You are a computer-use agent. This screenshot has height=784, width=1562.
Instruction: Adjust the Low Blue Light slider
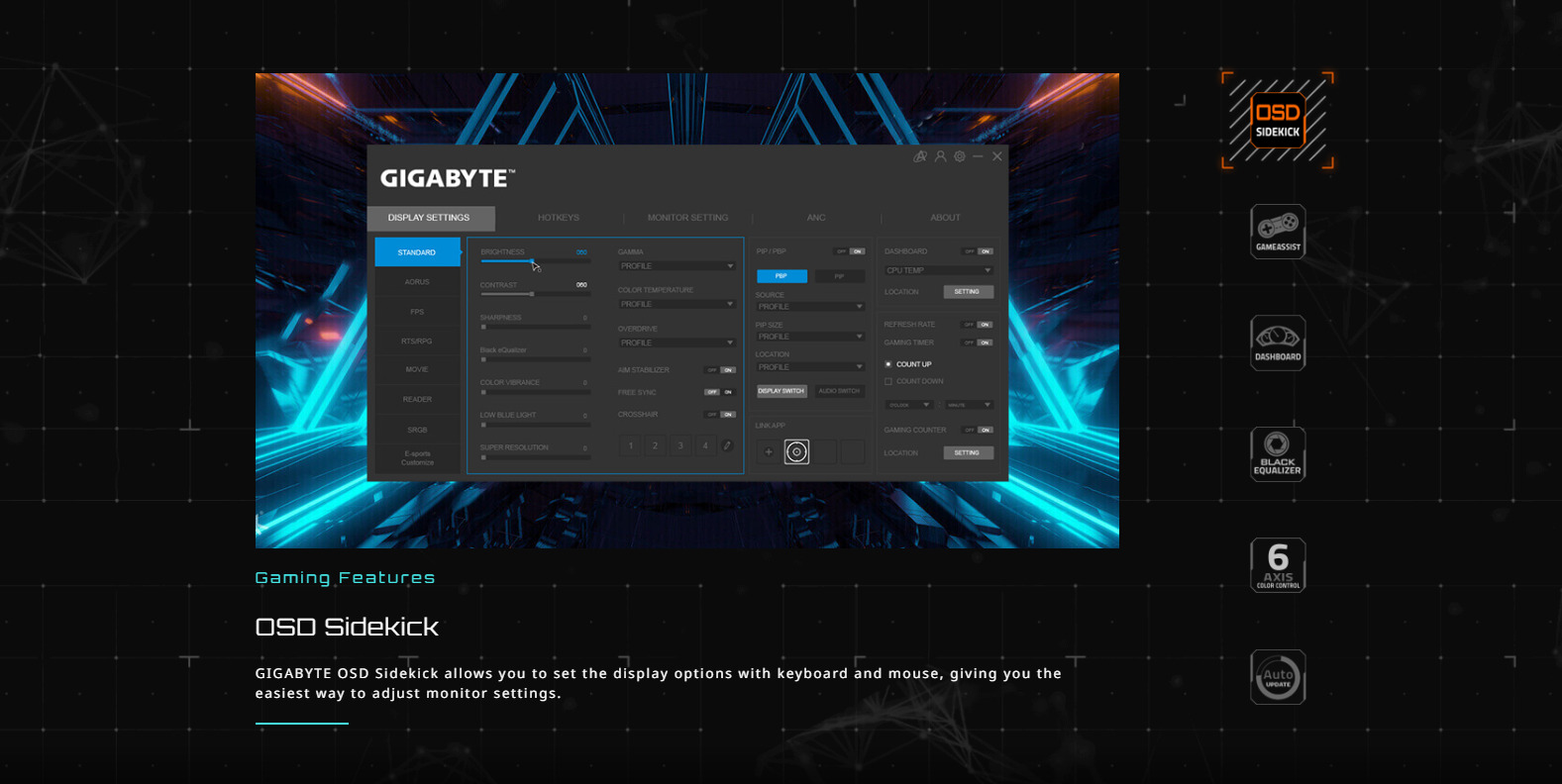pyautogui.click(x=535, y=425)
